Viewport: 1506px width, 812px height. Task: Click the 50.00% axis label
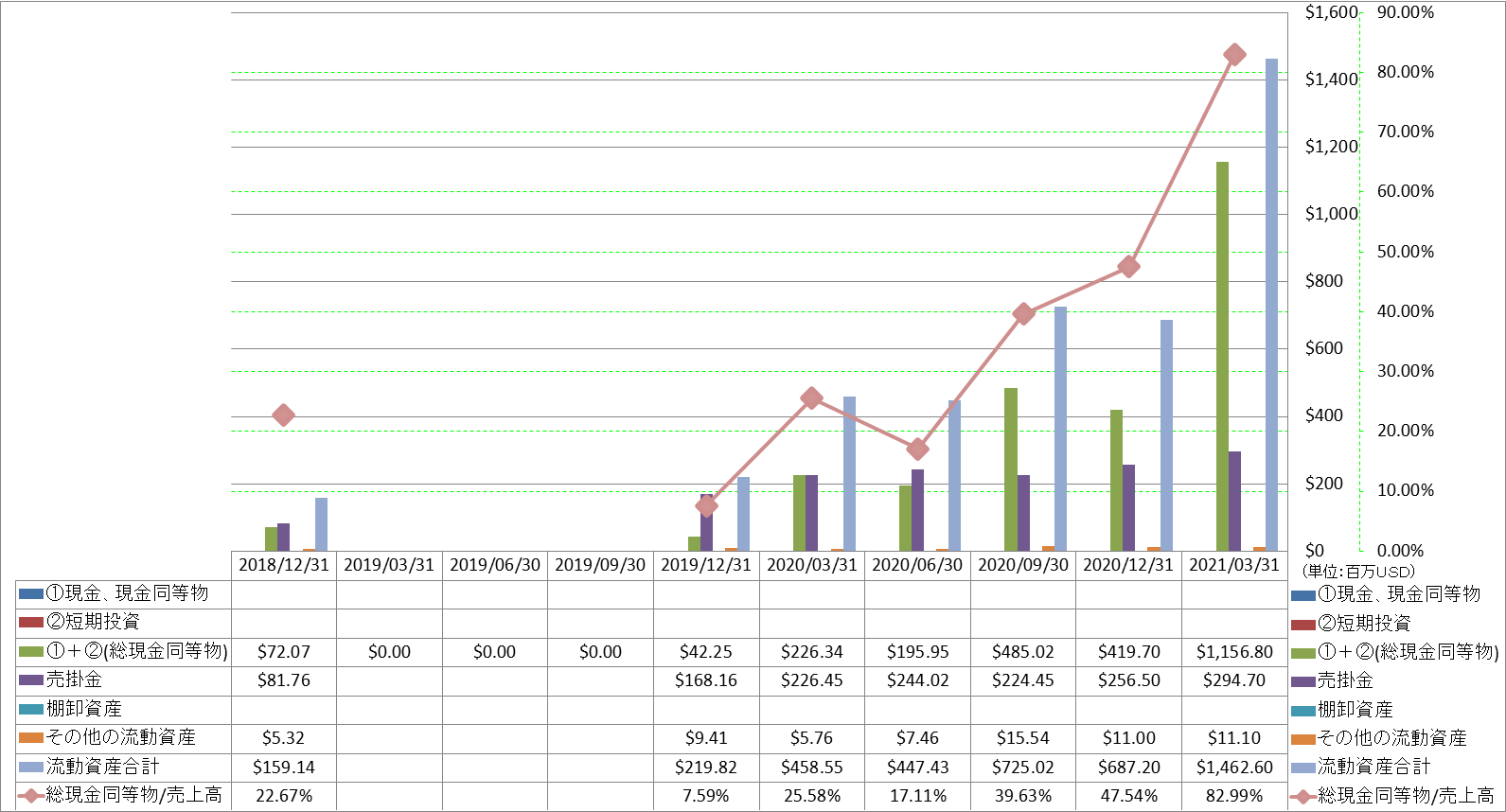click(x=1406, y=252)
